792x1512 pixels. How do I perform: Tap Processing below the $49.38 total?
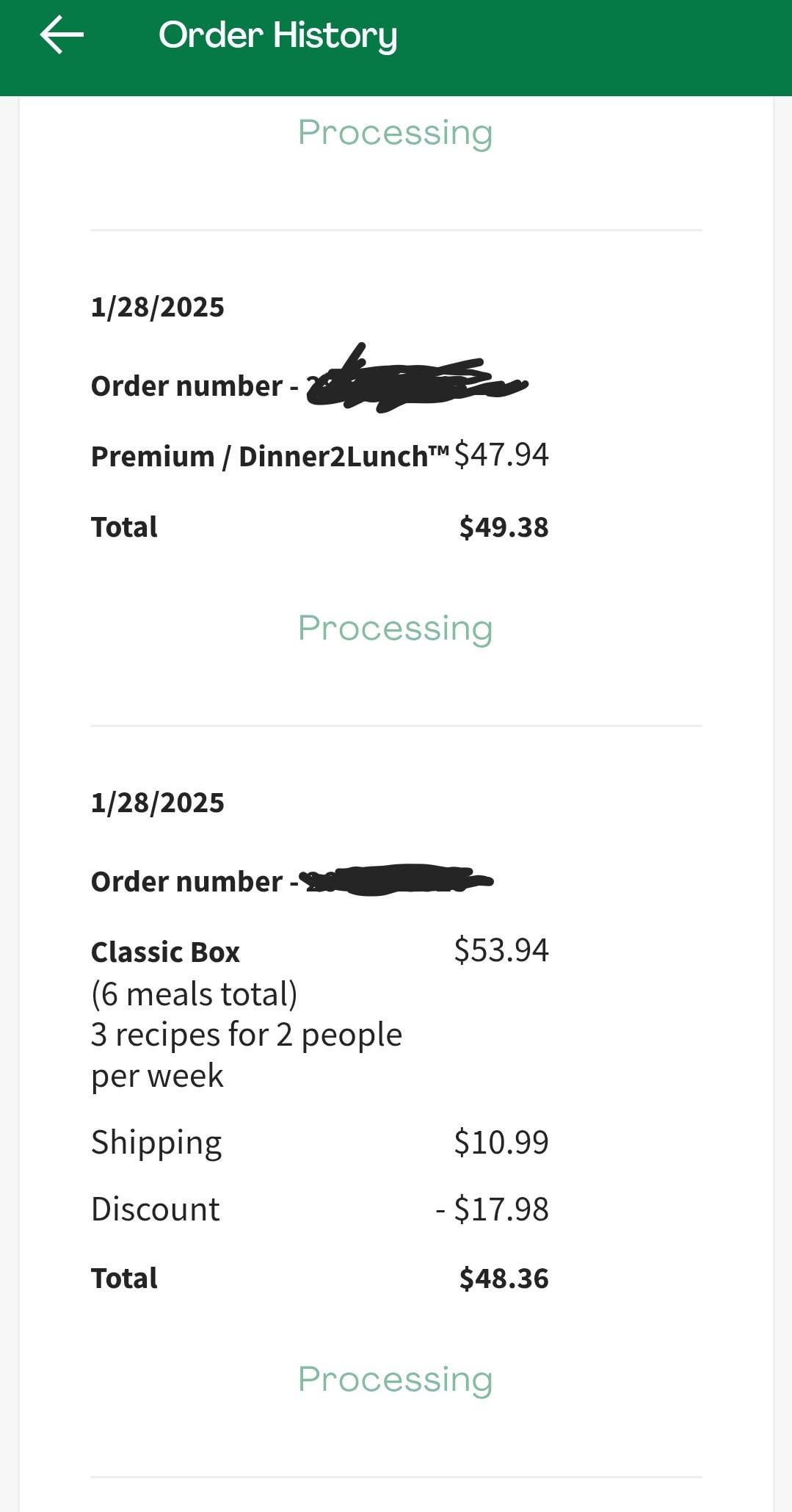pos(395,629)
